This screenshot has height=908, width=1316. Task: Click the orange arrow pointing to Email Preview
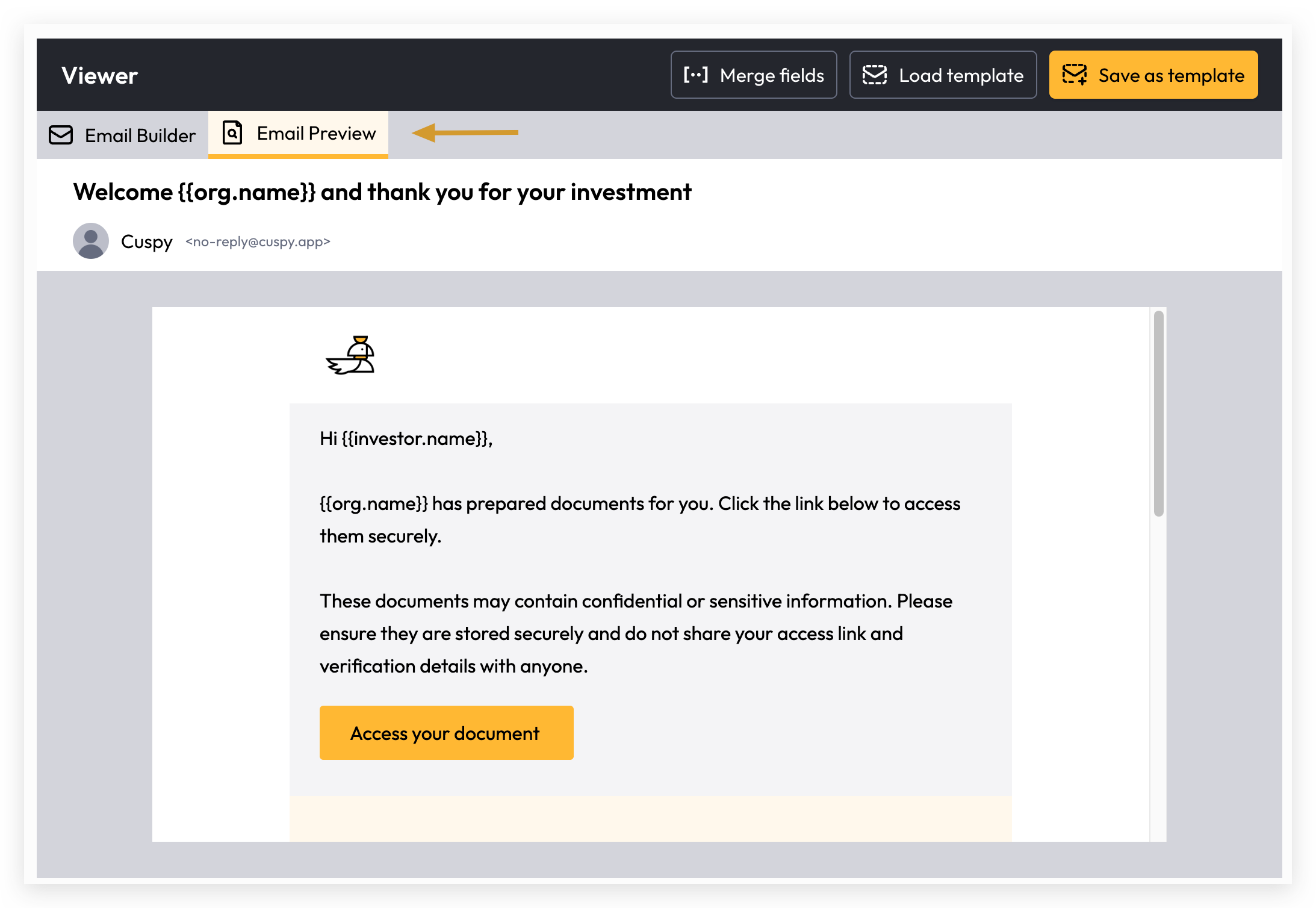pyautogui.click(x=465, y=132)
